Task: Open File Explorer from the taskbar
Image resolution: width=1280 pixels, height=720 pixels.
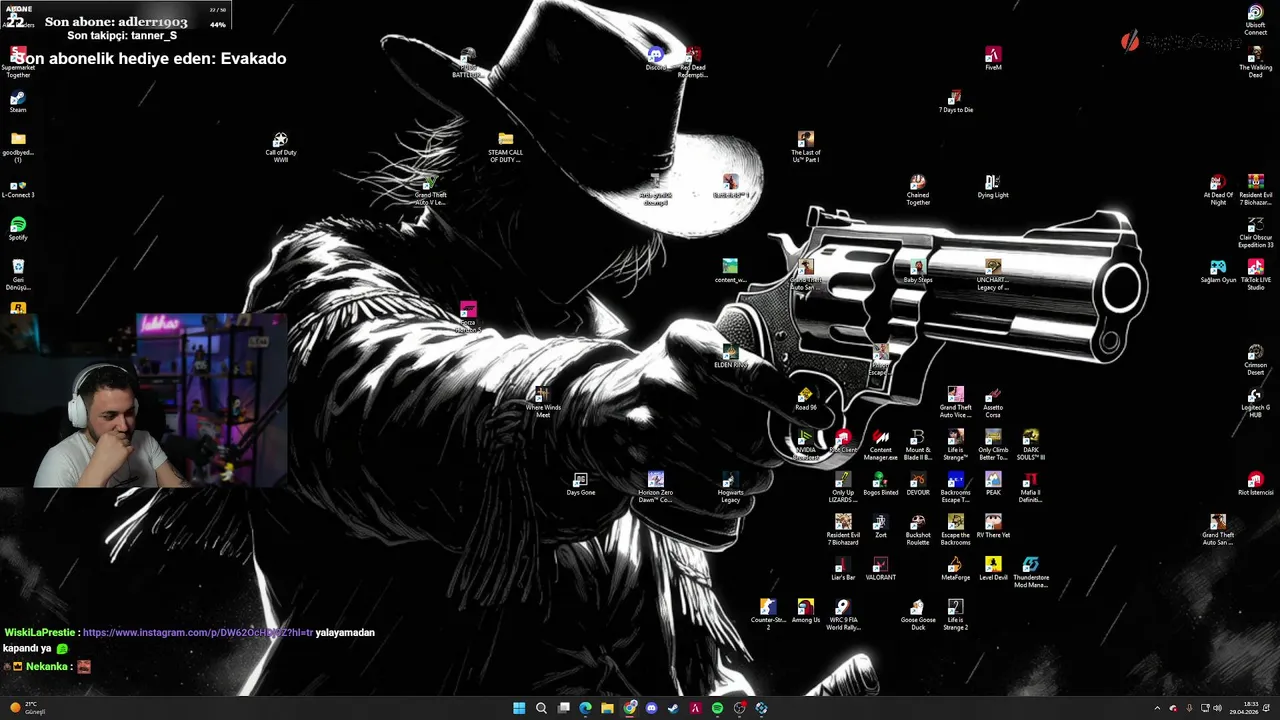Action: pyautogui.click(x=607, y=708)
